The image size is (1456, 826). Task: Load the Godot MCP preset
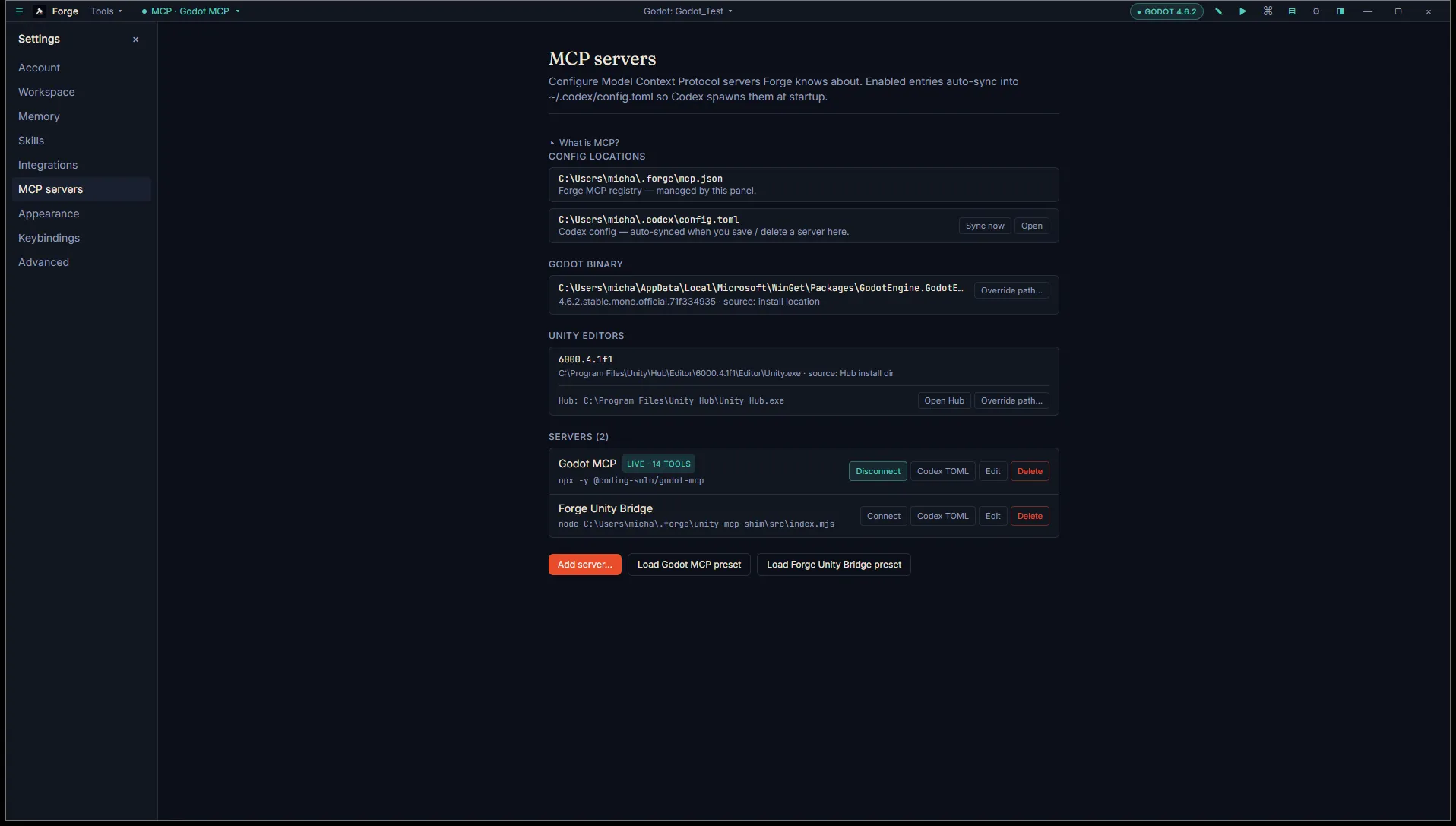tap(688, 565)
